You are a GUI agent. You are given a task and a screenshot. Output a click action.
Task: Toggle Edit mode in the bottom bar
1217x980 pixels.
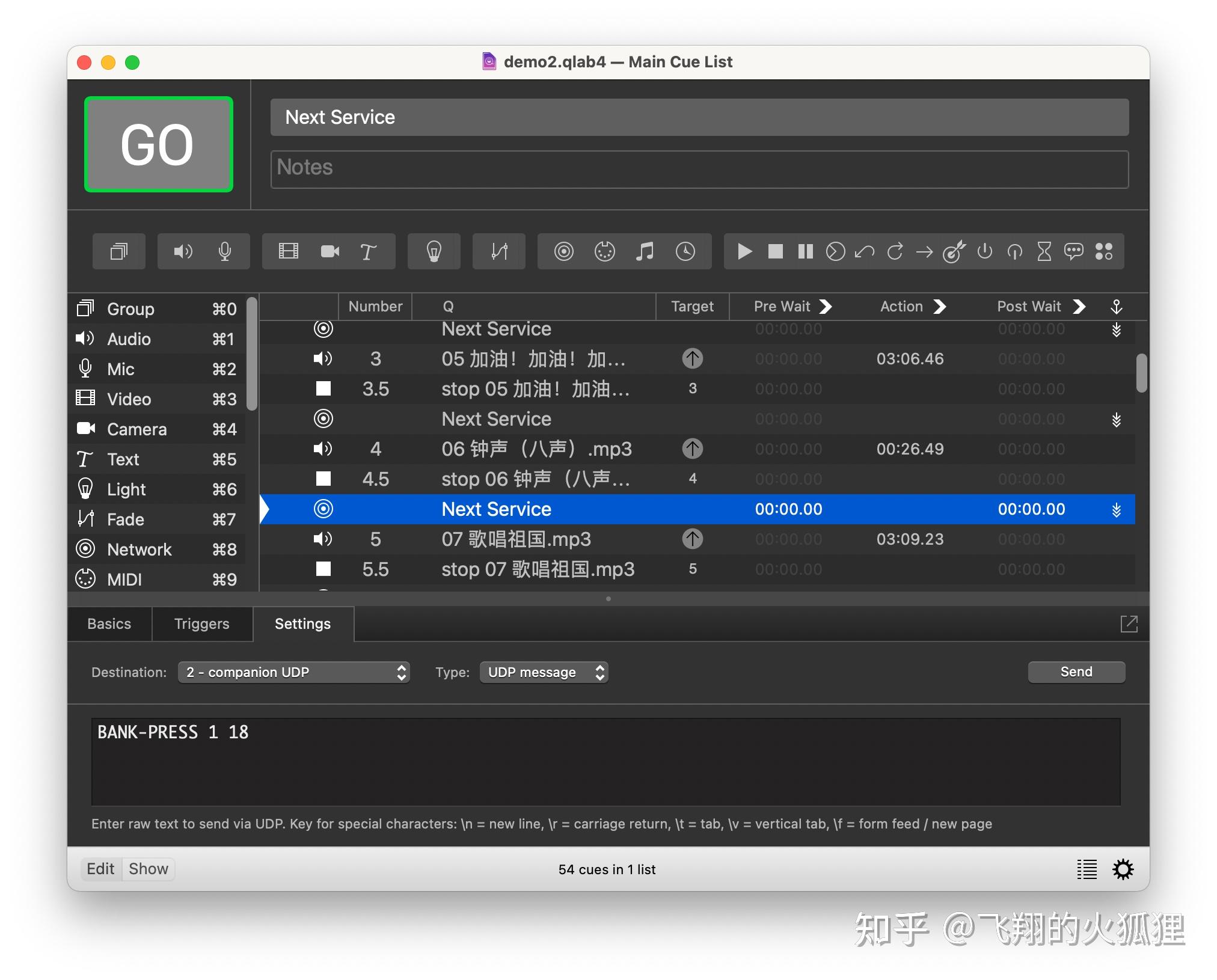100,869
